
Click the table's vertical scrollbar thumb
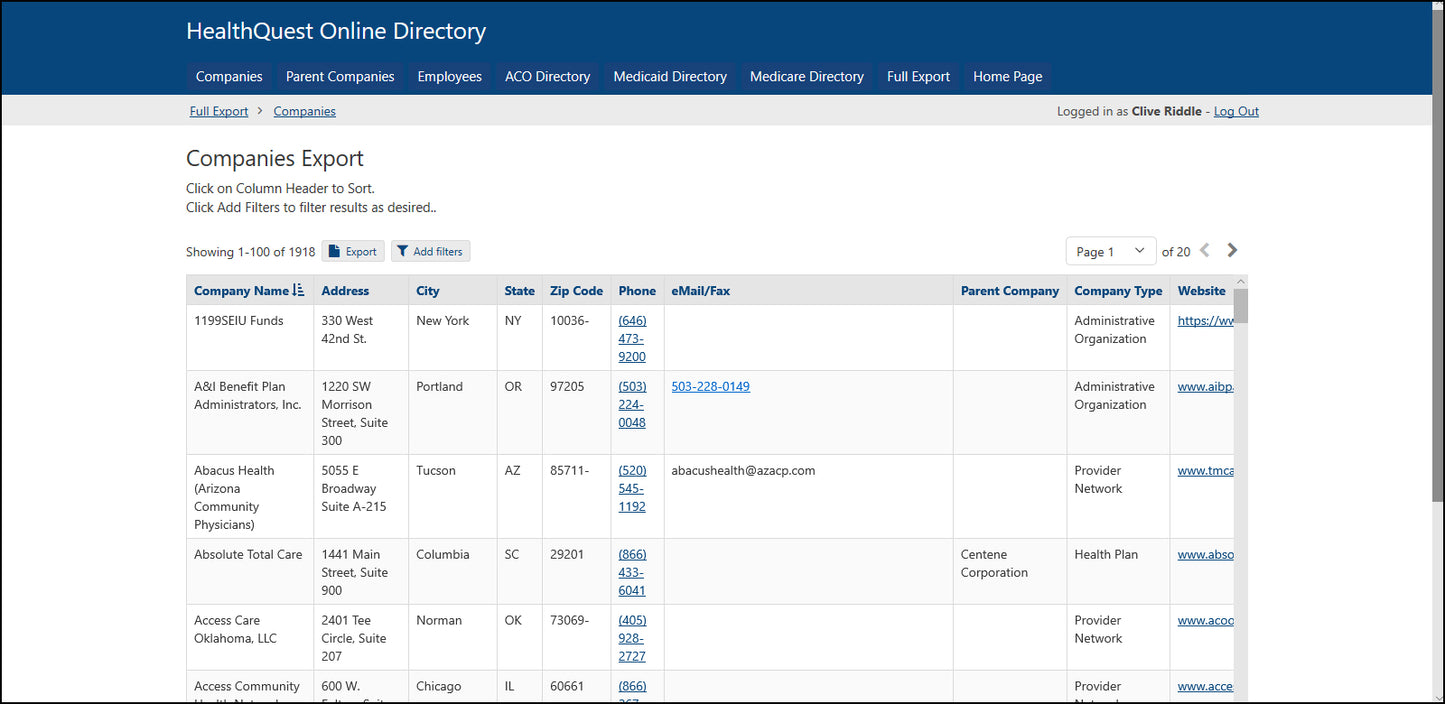tap(1240, 306)
